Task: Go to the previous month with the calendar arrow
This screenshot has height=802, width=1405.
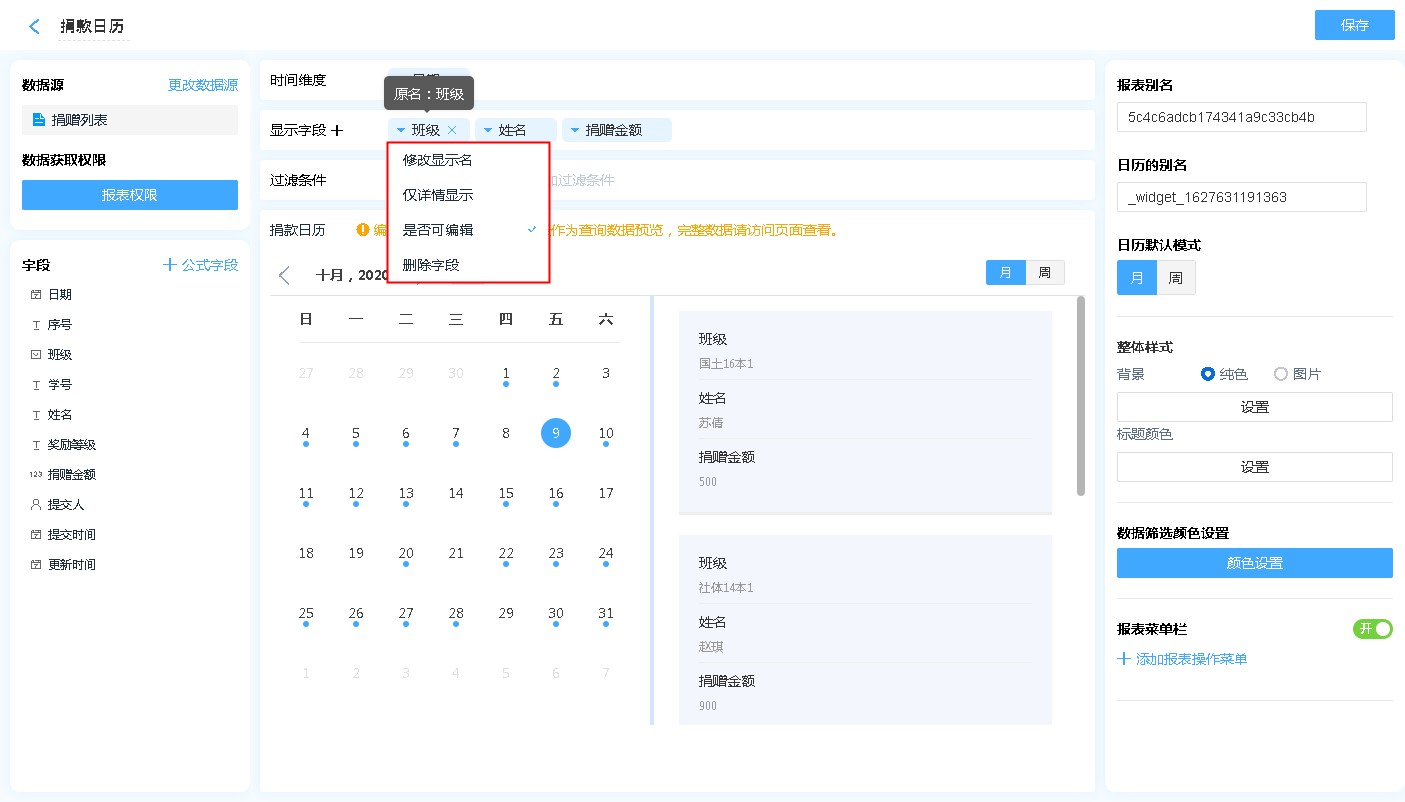Action: click(x=285, y=275)
